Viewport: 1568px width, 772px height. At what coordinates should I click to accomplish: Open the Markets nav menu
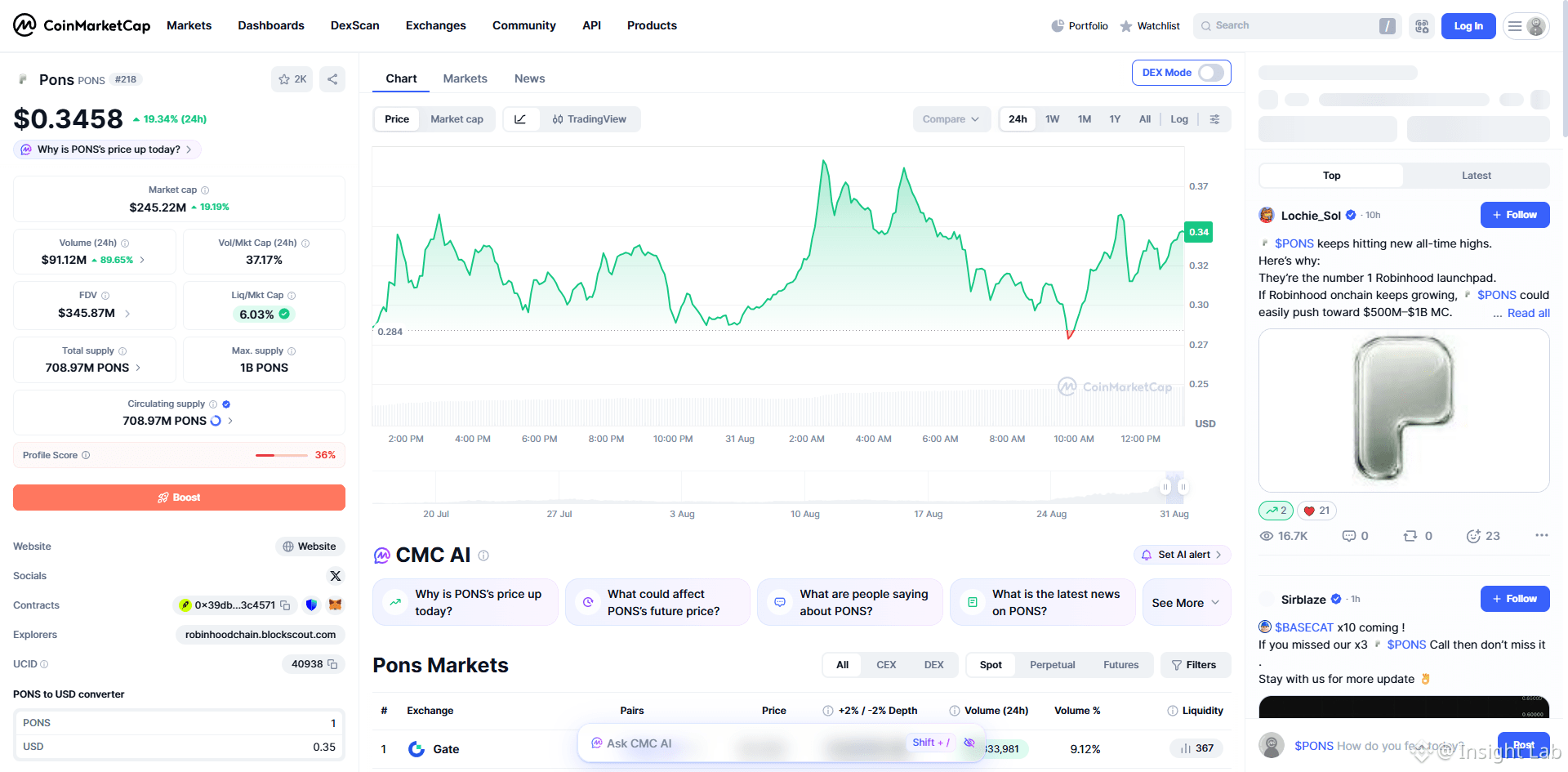click(x=189, y=25)
